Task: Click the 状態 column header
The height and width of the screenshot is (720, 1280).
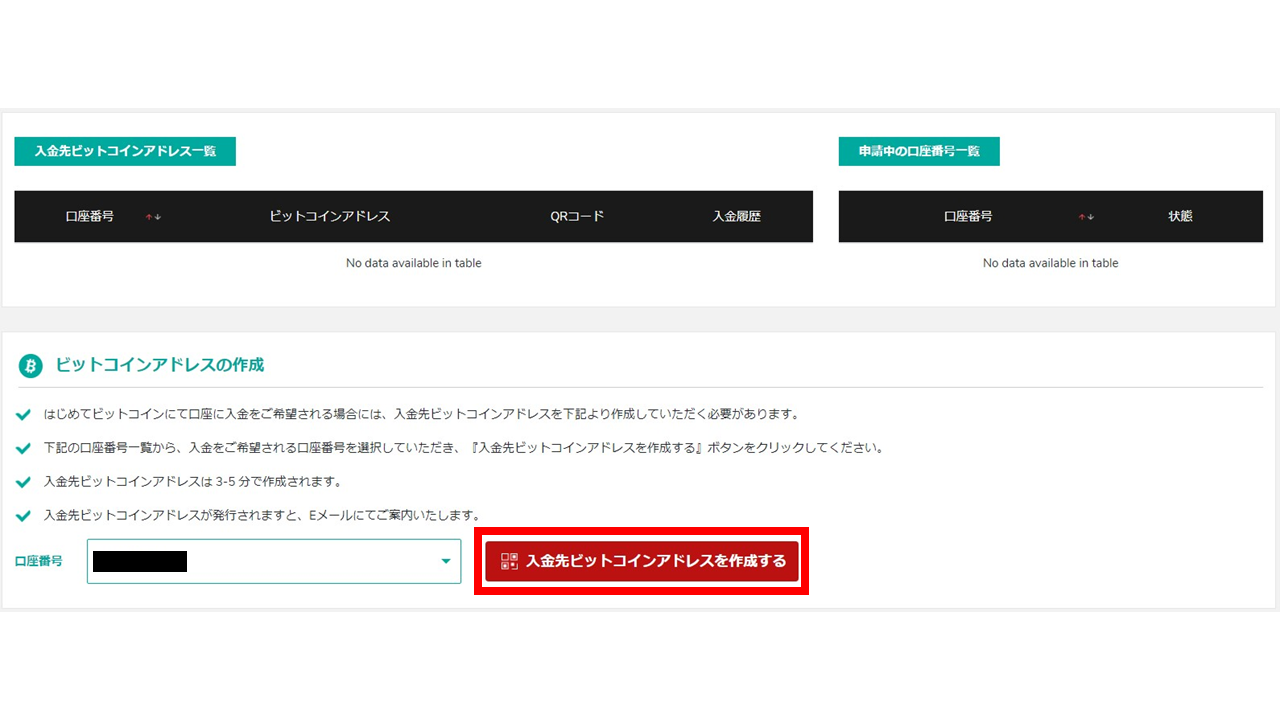Action: [1180, 216]
